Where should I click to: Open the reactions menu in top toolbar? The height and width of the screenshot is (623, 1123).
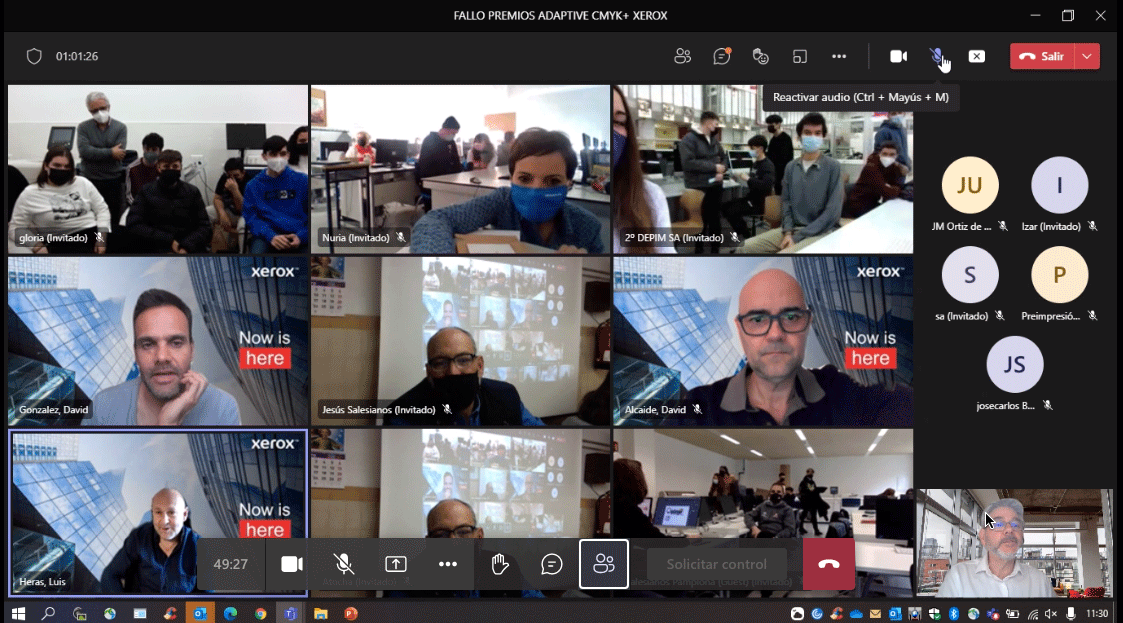pos(760,57)
